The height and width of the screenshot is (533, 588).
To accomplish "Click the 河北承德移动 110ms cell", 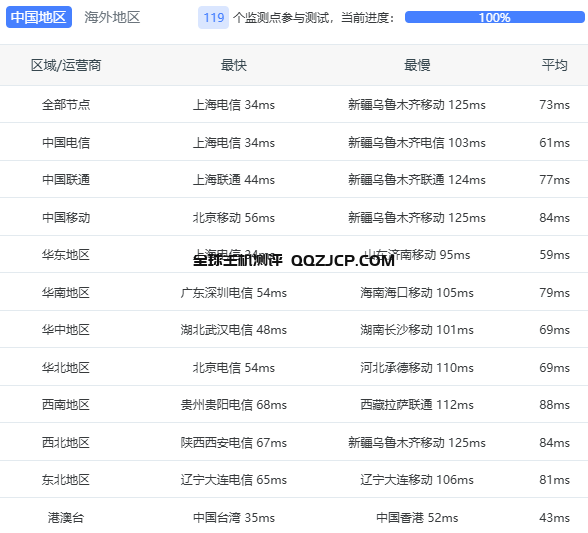I will (417, 368).
